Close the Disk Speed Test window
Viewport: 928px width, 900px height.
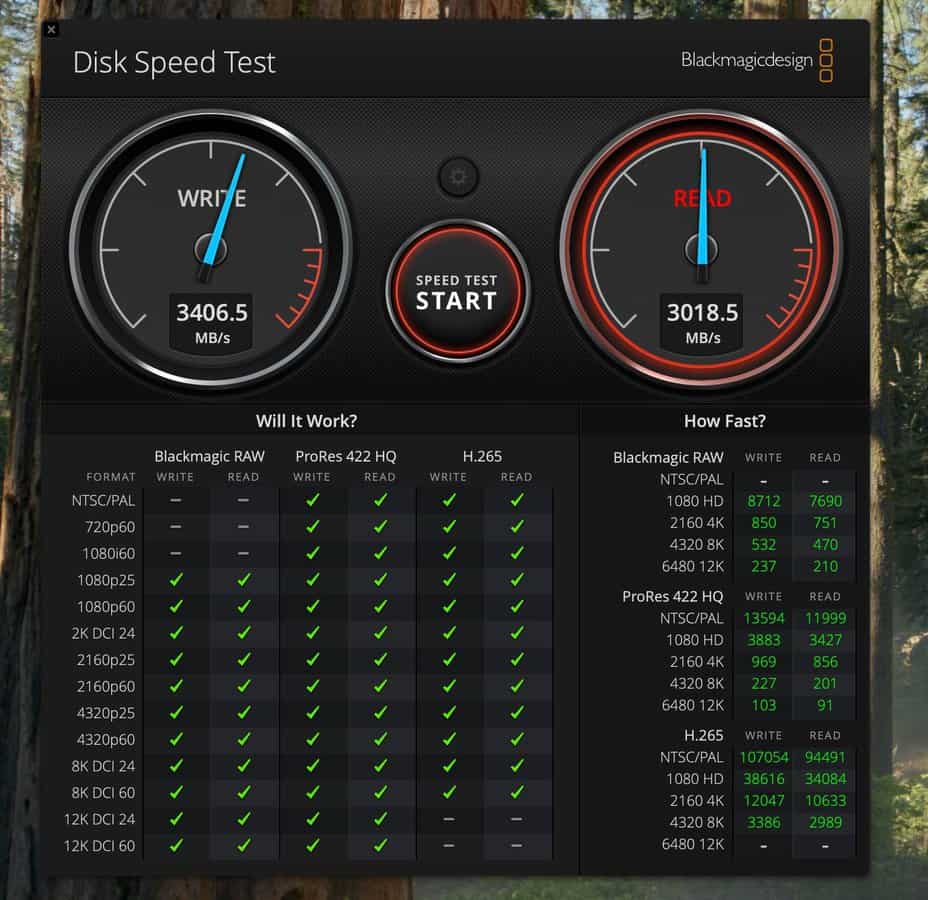(52, 30)
